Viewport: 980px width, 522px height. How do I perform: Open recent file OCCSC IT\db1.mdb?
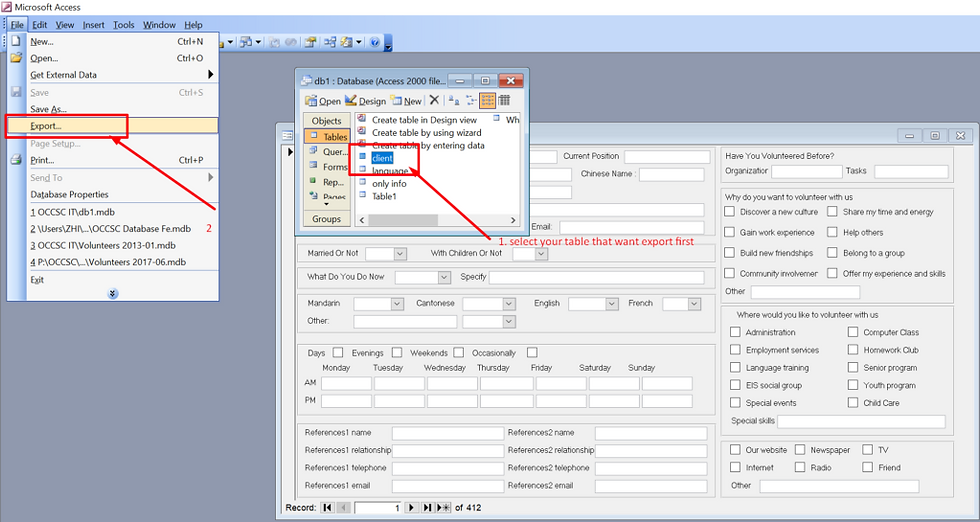pos(112,212)
